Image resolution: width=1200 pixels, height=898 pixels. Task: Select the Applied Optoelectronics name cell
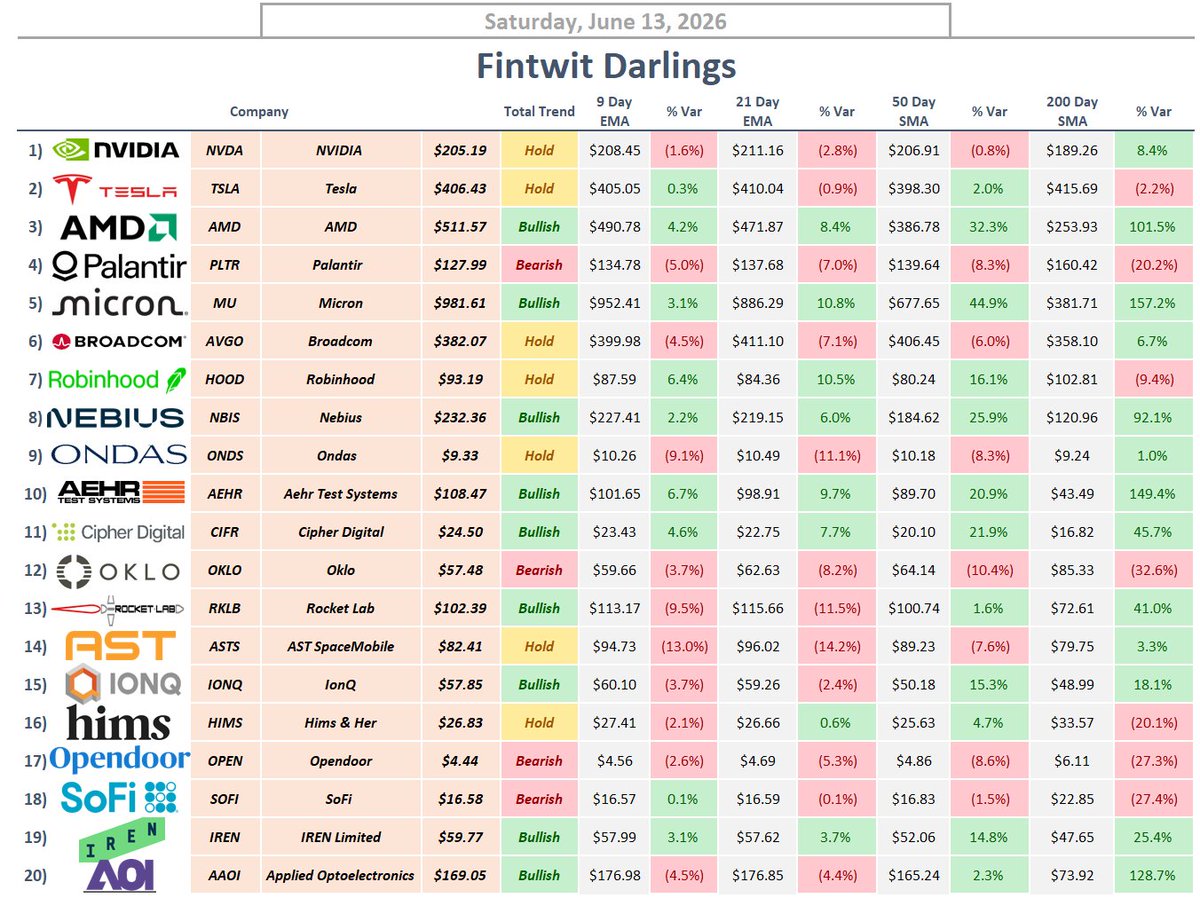340,875
